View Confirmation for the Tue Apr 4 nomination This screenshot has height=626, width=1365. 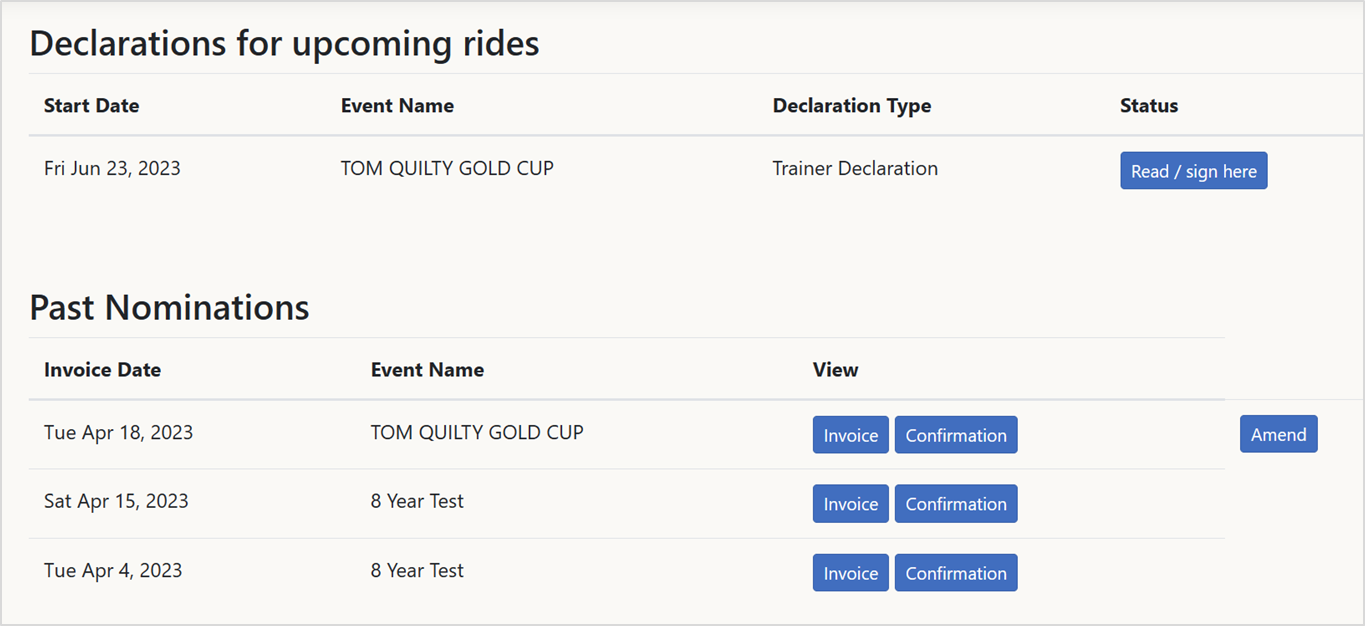956,573
